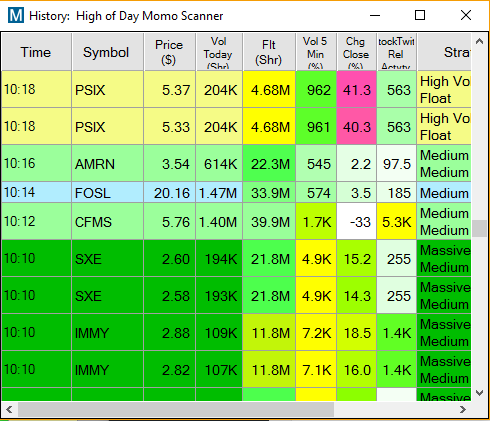Click the 40.3 change cell

356,127
